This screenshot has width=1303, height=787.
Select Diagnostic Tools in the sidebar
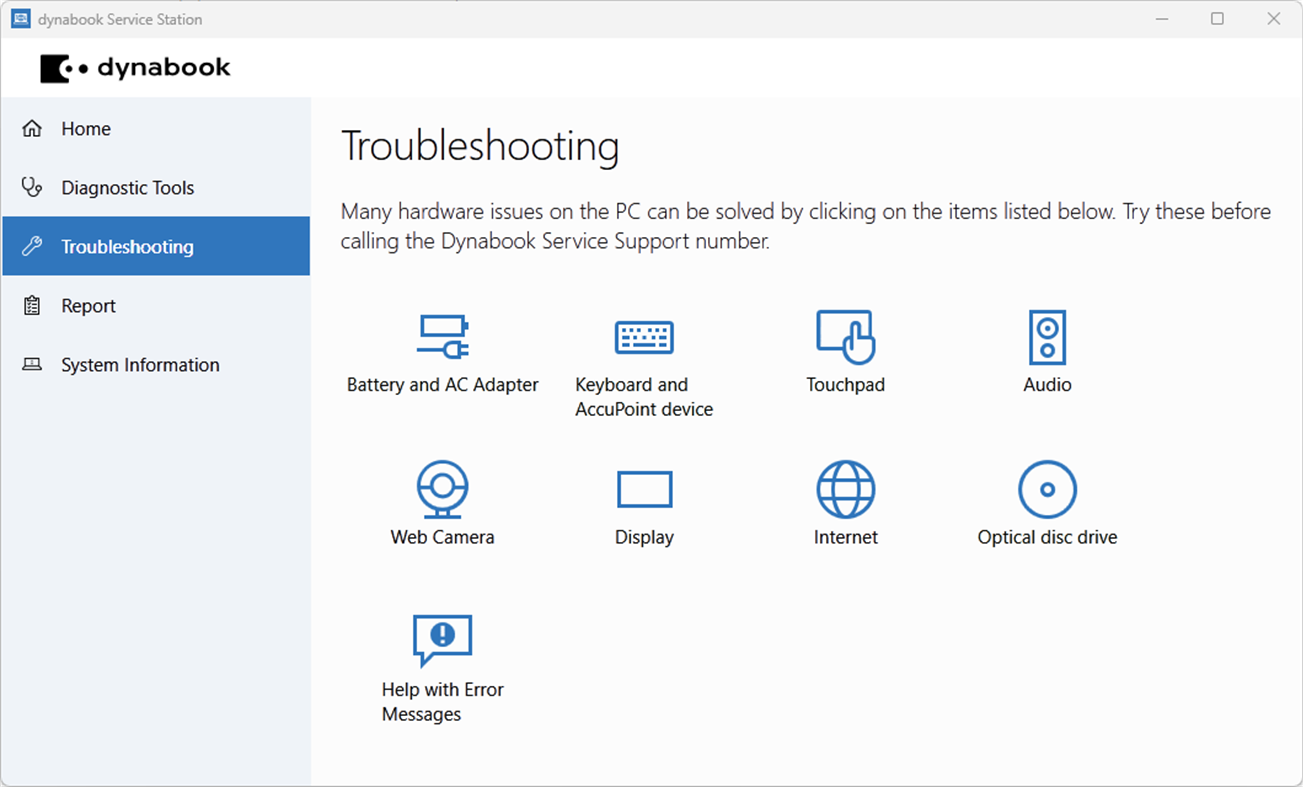[127, 187]
